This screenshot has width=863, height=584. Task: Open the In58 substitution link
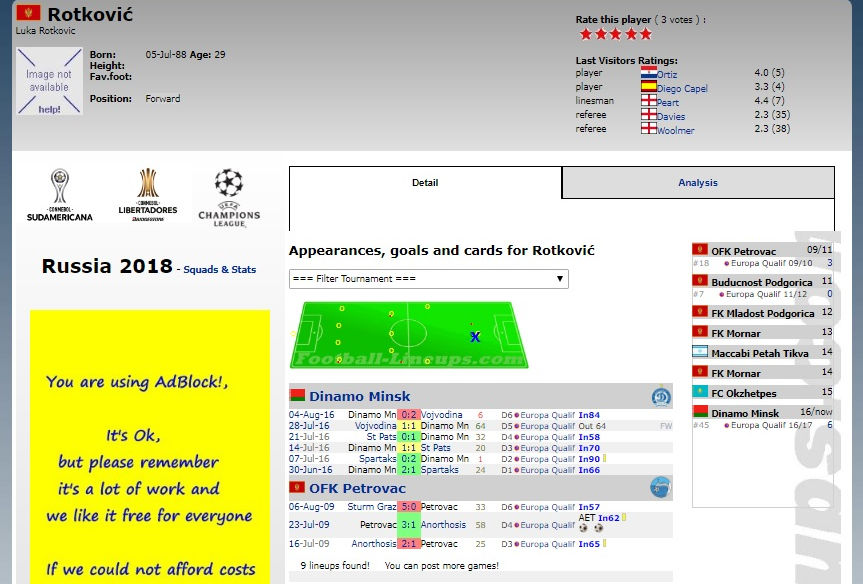click(589, 437)
